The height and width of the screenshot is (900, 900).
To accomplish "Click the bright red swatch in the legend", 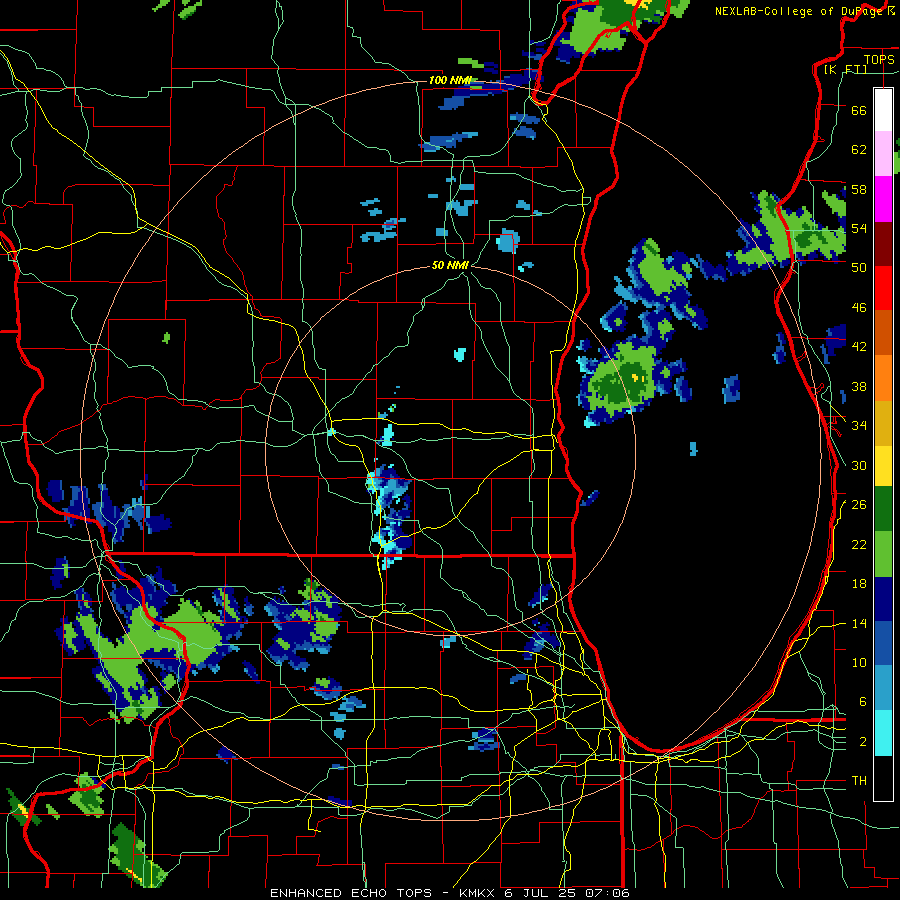I will tap(883, 288).
